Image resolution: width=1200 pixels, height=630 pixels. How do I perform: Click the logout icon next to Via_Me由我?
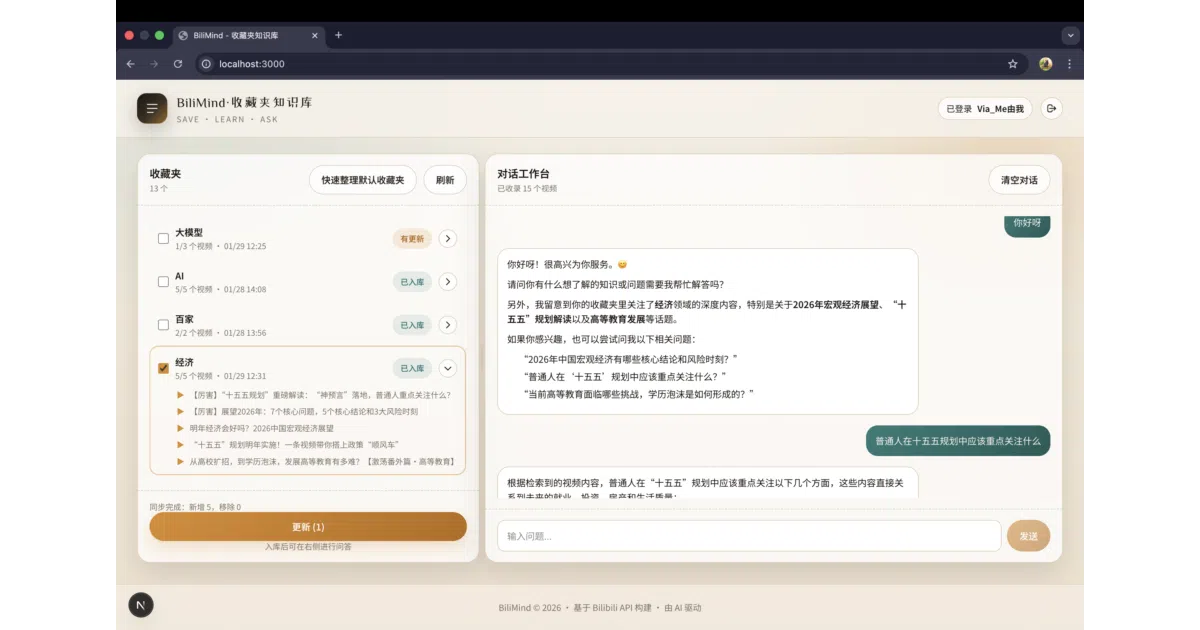pos(1051,108)
